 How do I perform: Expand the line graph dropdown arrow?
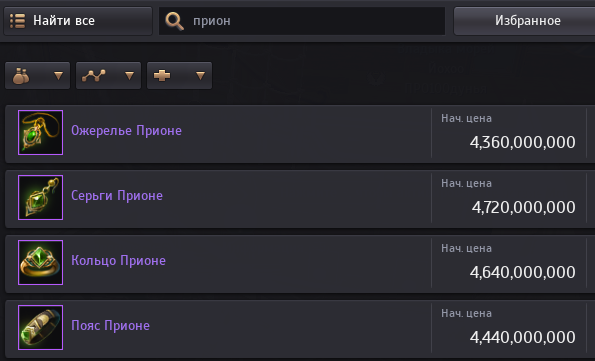coord(129,76)
